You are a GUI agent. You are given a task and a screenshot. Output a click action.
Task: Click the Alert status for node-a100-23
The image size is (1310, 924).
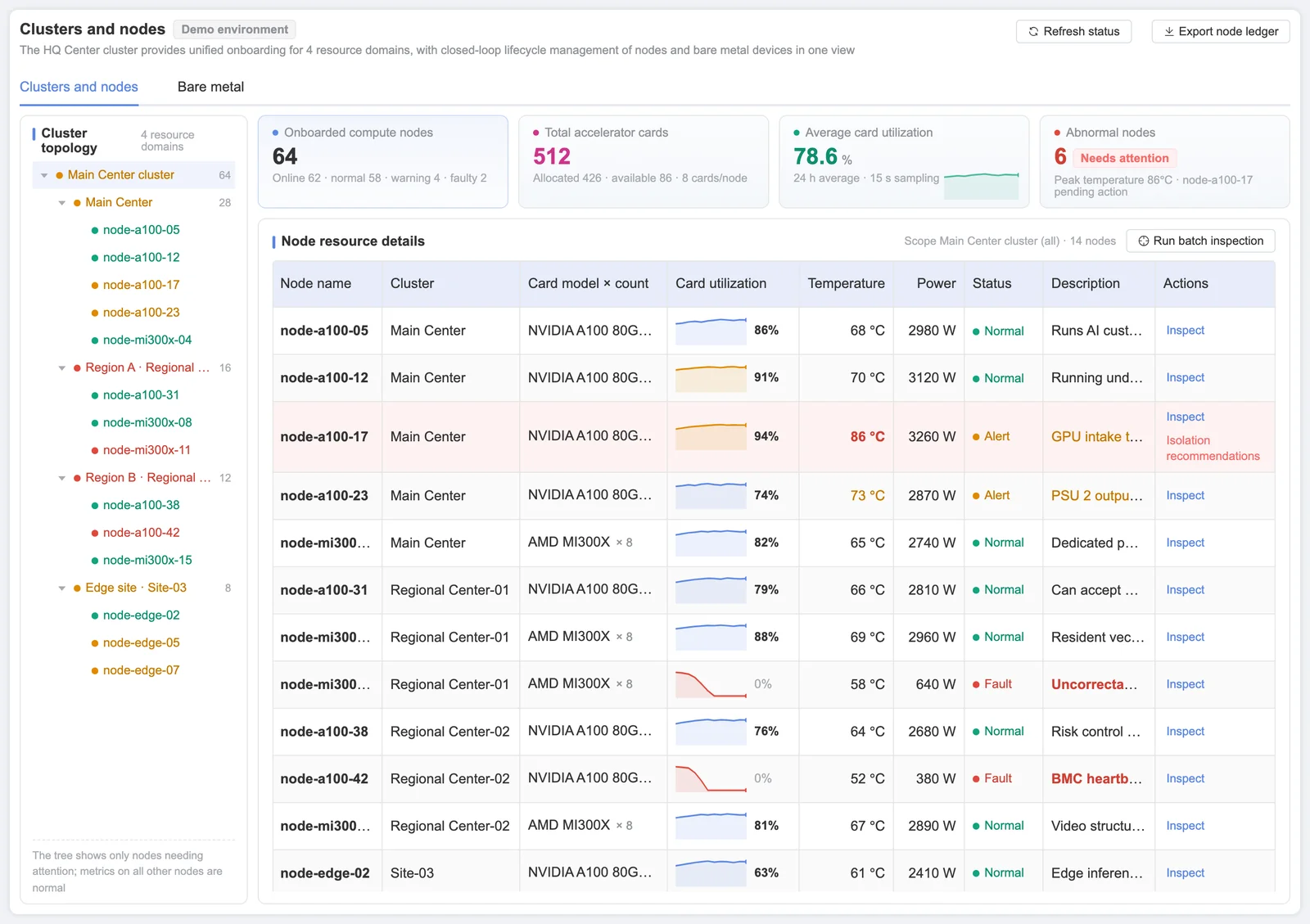click(x=991, y=496)
